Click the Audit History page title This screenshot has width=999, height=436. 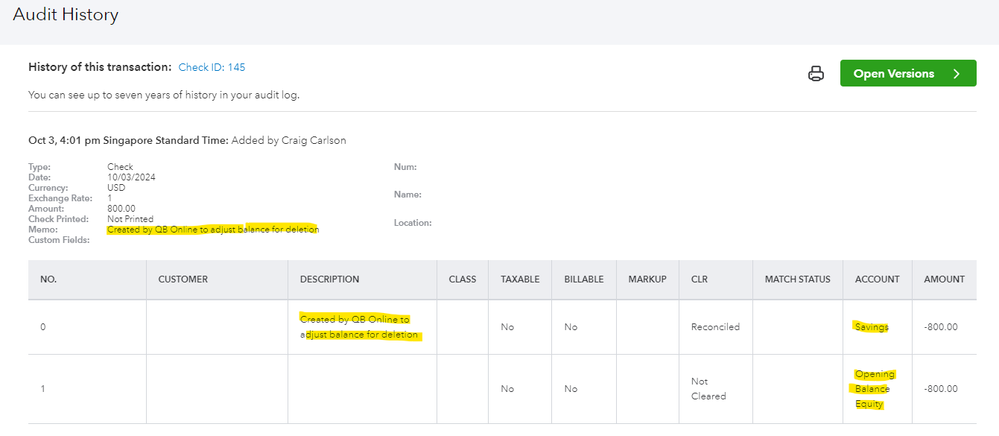click(66, 15)
